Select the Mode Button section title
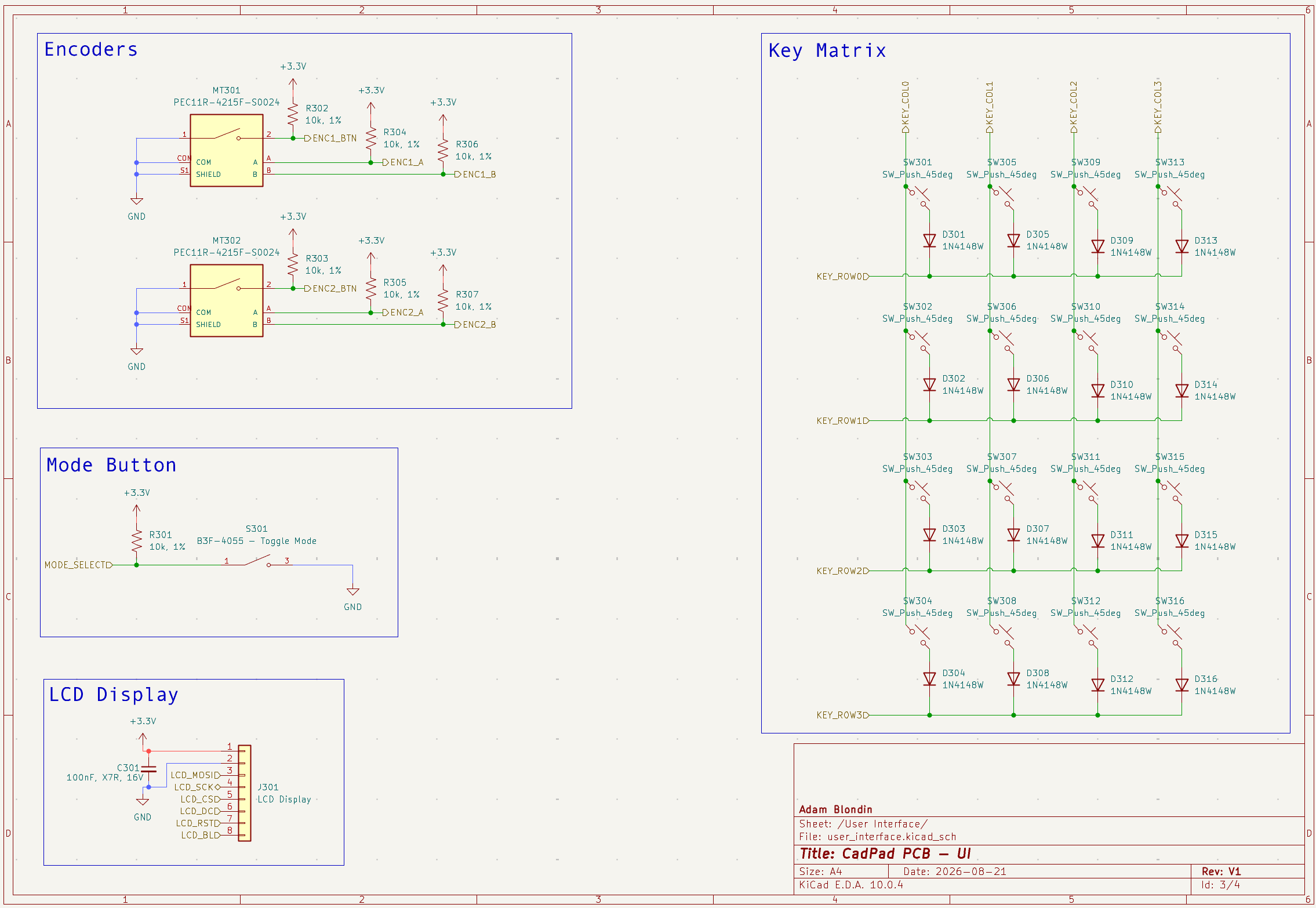The width and height of the screenshot is (1316, 908). (111, 465)
